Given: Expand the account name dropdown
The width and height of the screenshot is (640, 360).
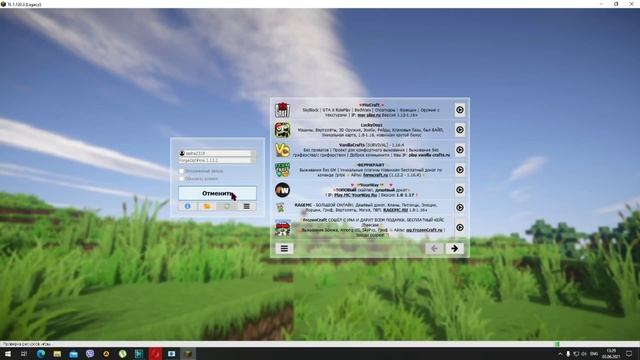Looking at the screenshot, I should [253, 153].
